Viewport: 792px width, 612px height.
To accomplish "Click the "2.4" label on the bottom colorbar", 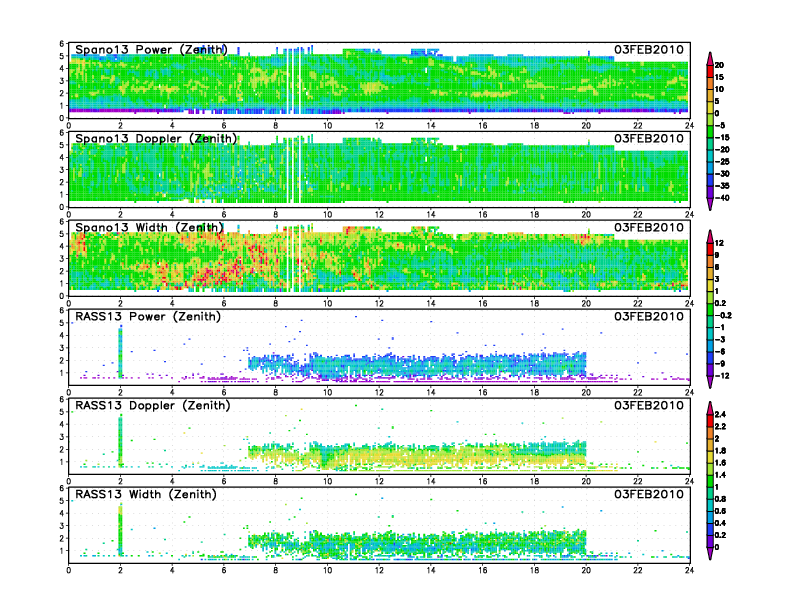I will coord(720,415).
